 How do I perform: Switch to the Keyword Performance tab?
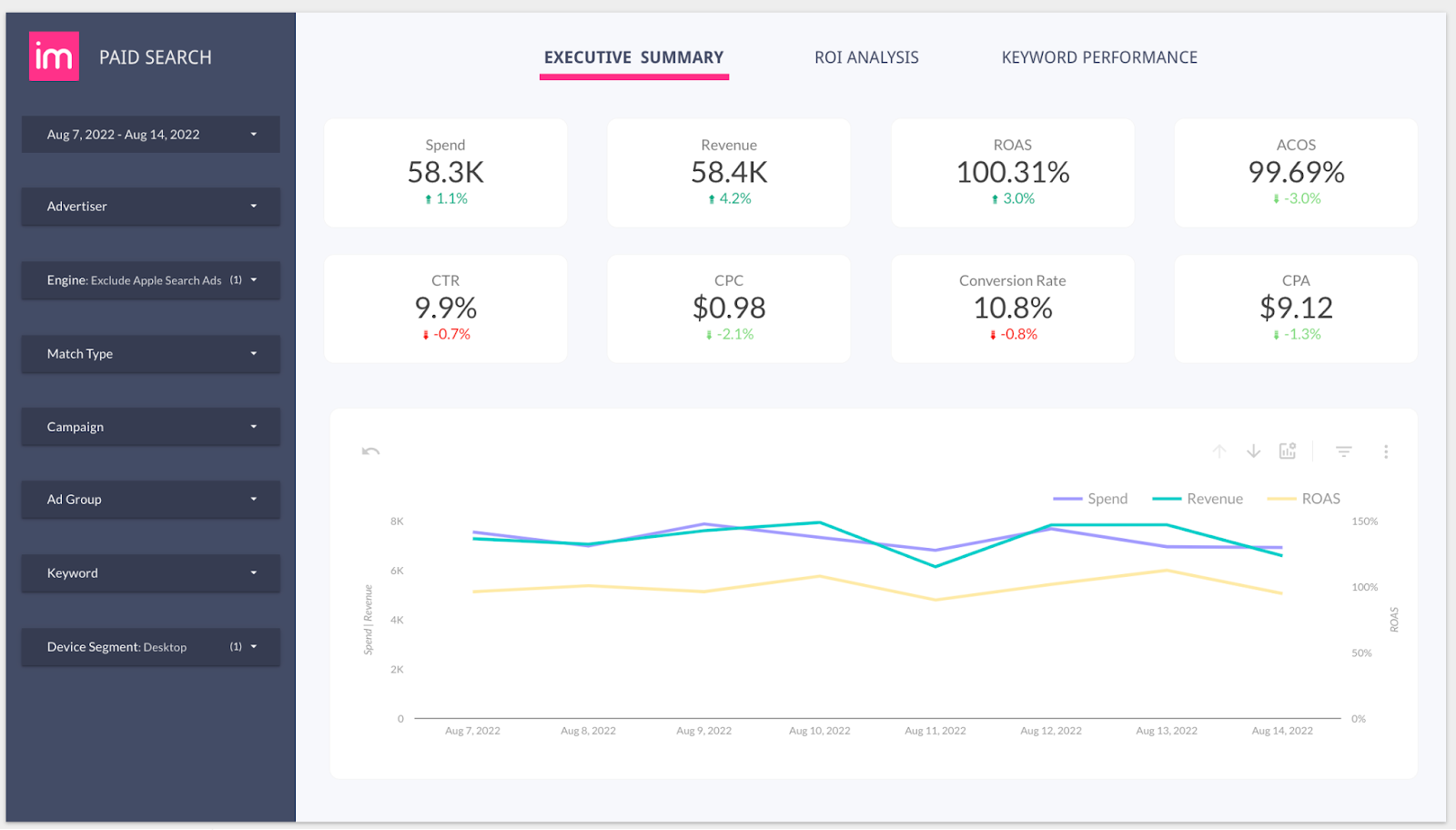[x=1099, y=57]
